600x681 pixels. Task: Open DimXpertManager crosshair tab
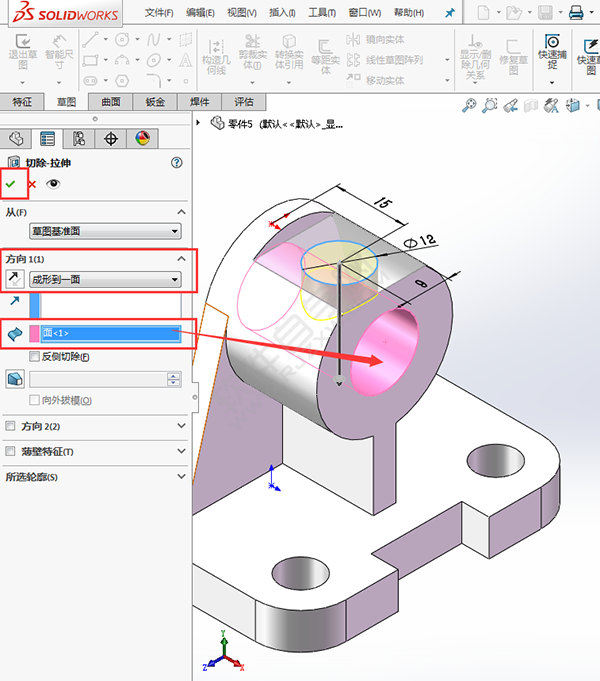[x=111, y=139]
